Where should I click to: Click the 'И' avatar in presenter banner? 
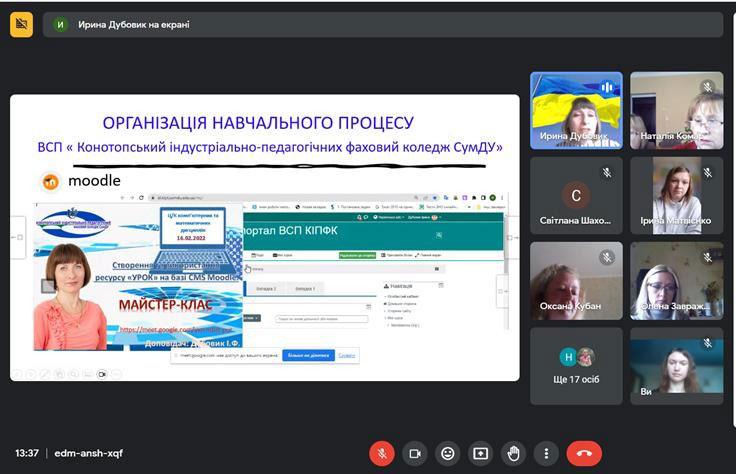point(60,24)
